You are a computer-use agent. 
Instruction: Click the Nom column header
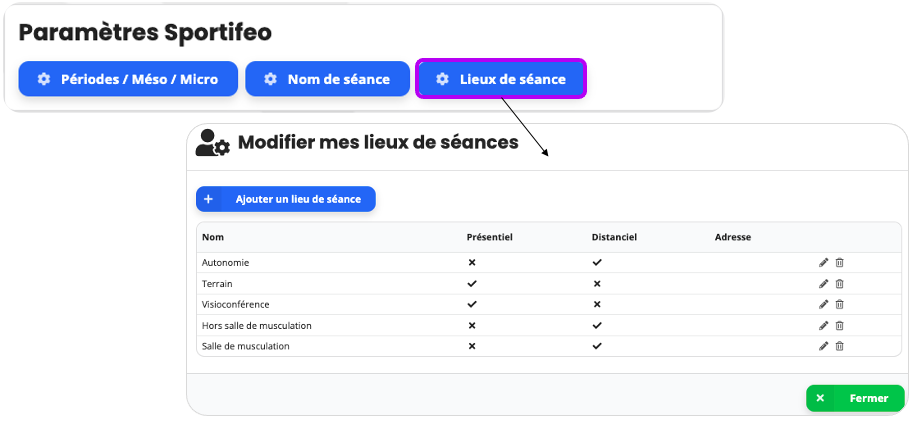coord(213,237)
